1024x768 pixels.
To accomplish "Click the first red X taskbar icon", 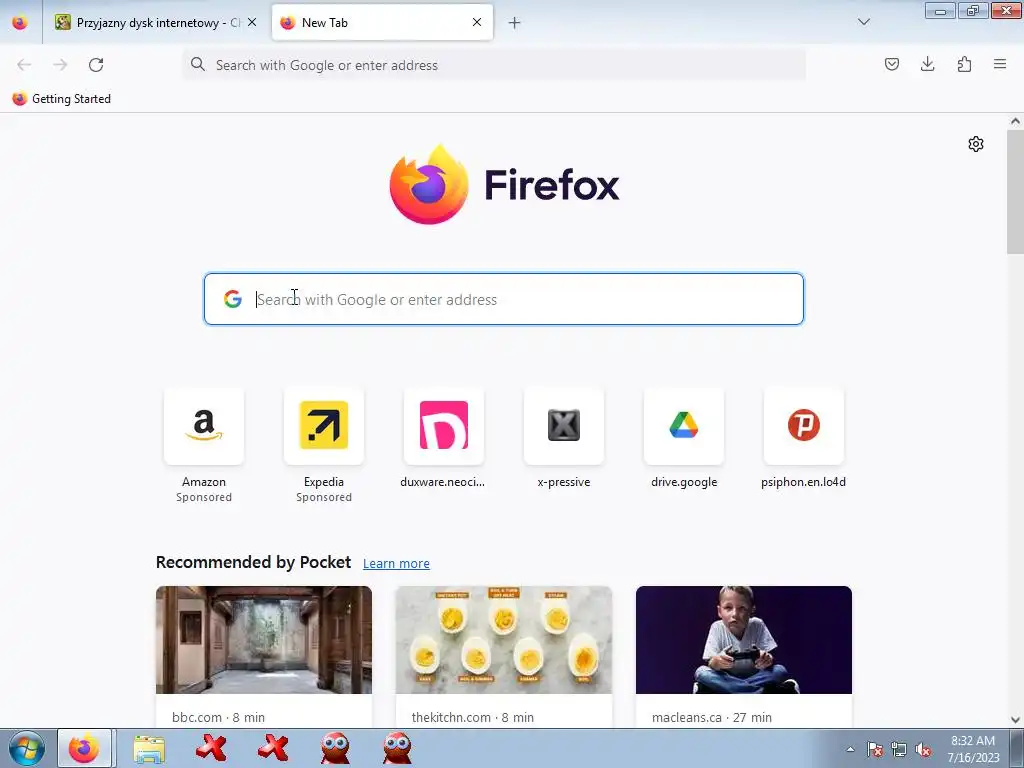I will [x=210, y=748].
